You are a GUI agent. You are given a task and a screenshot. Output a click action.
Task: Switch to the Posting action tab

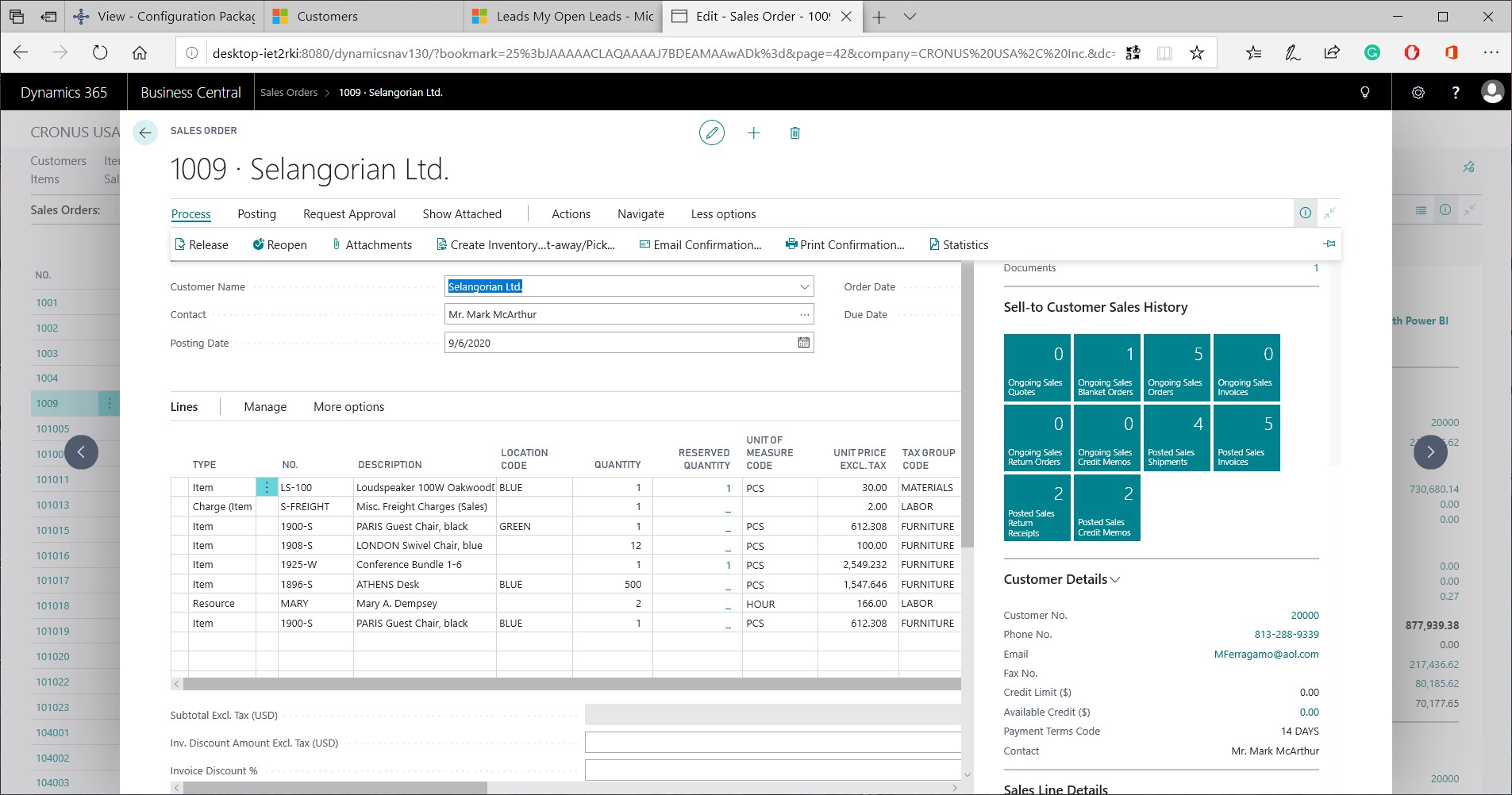click(x=257, y=214)
